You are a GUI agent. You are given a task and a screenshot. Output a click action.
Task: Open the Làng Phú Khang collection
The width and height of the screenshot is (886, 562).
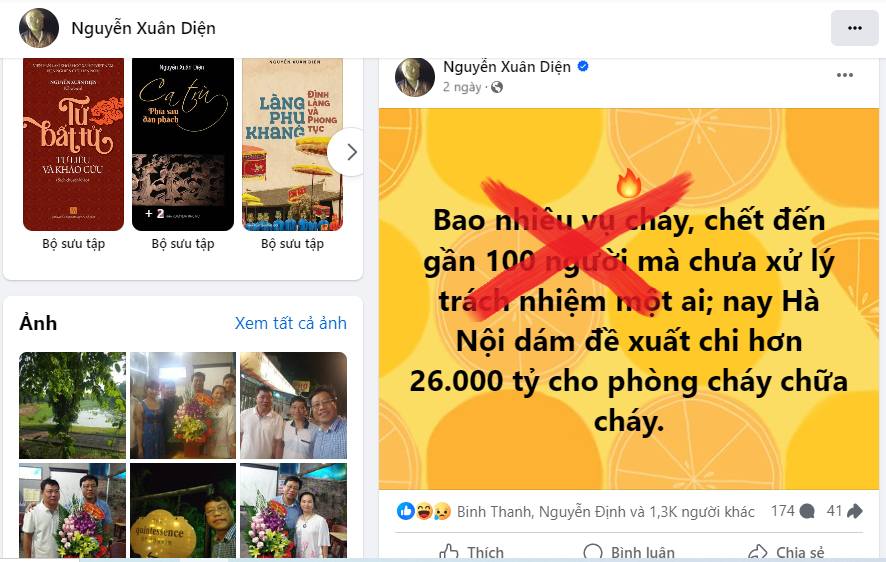point(292,145)
